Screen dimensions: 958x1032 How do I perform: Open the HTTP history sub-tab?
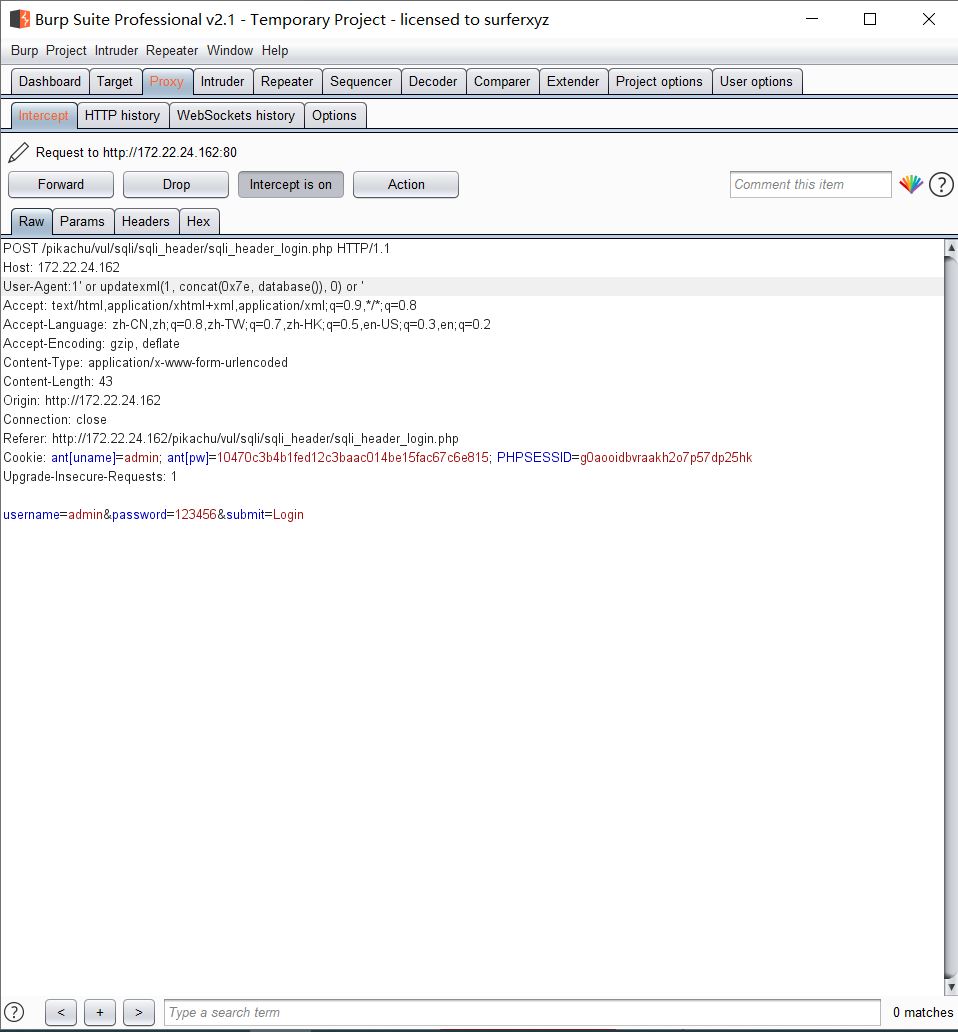click(122, 116)
